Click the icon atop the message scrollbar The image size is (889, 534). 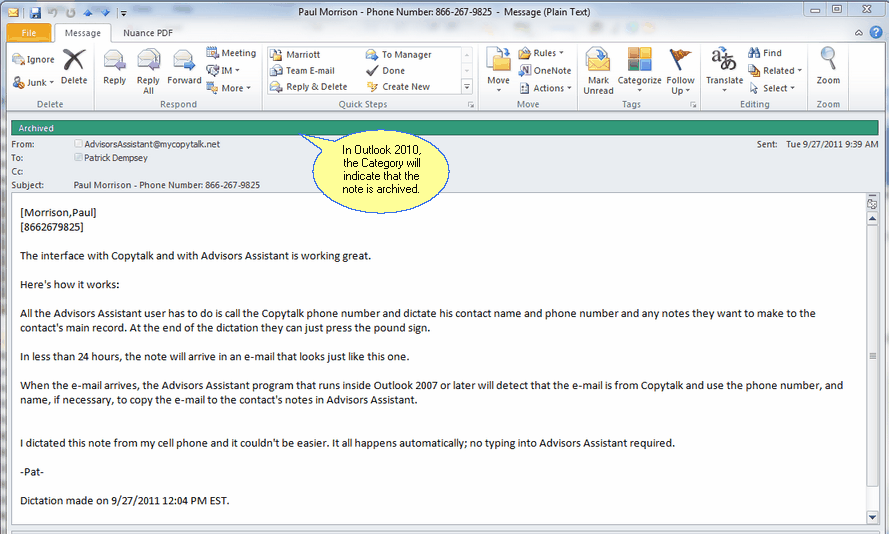point(873,203)
